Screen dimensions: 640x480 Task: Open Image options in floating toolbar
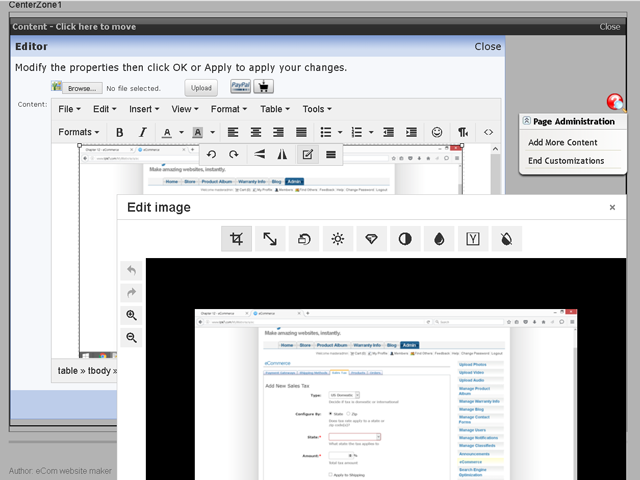coord(331,154)
